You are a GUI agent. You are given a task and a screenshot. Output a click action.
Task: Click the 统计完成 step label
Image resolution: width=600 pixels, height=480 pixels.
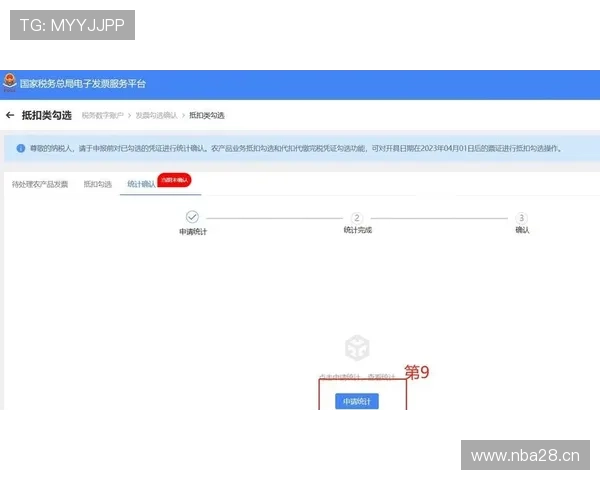(x=357, y=230)
